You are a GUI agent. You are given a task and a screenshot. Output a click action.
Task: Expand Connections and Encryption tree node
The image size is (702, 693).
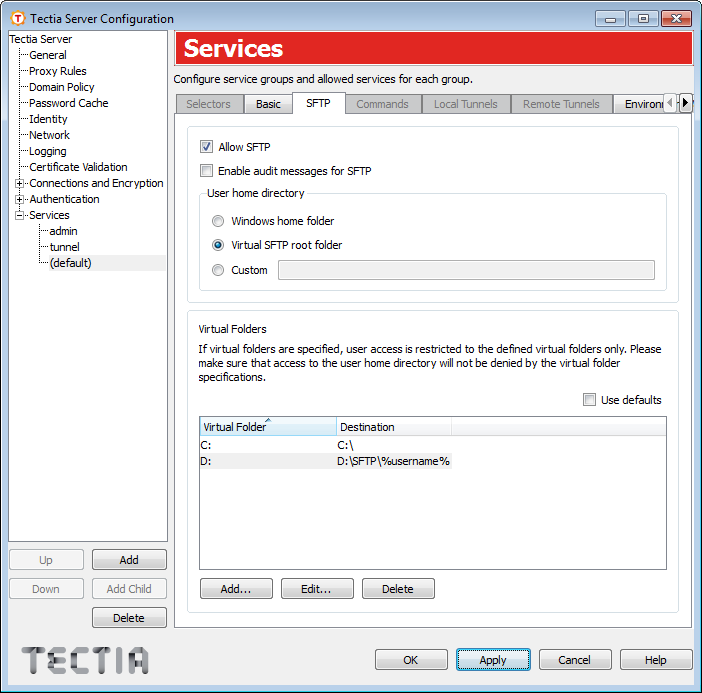[20, 183]
